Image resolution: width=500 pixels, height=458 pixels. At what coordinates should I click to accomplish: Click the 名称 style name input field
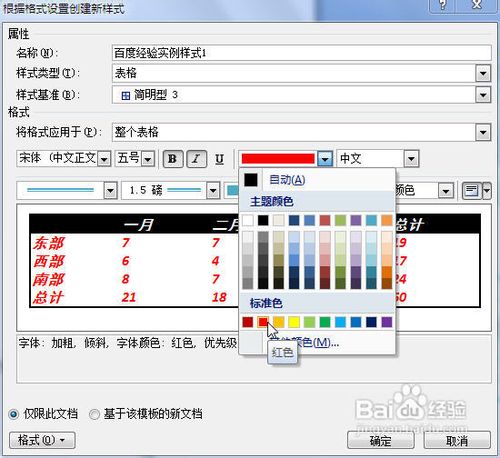[x=302, y=53]
